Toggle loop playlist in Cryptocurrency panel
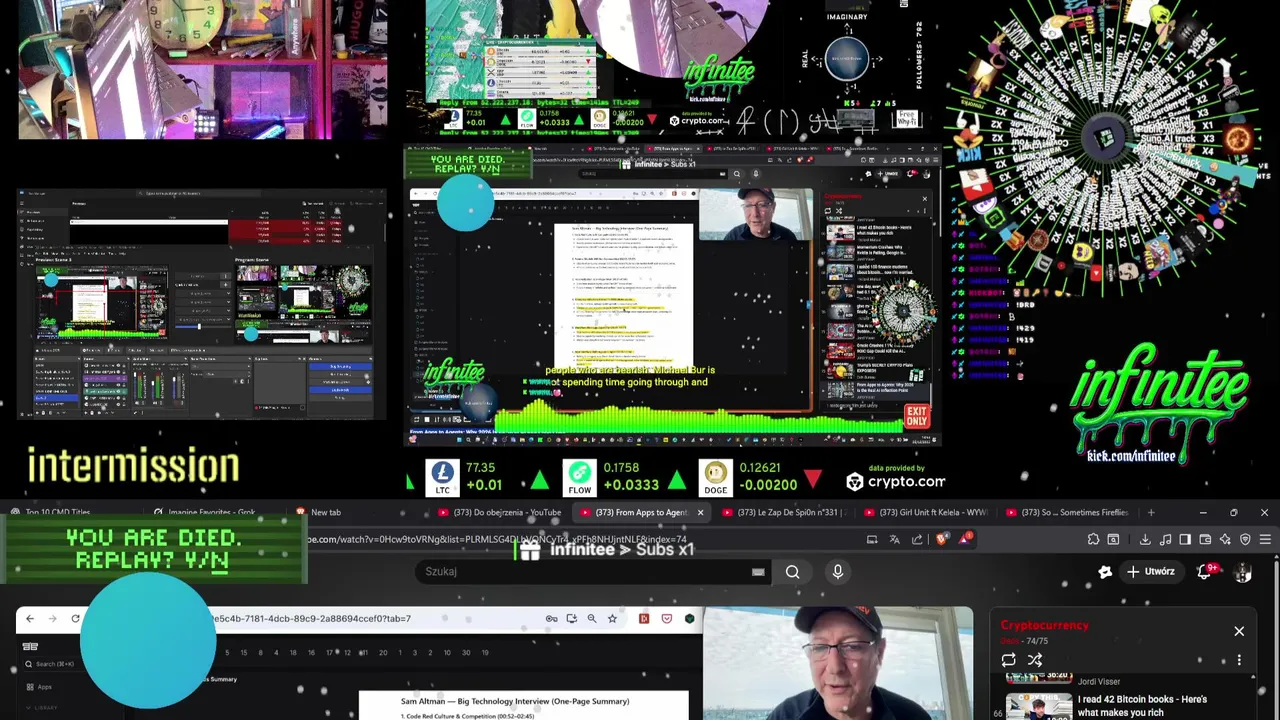The width and height of the screenshot is (1280, 720). pyautogui.click(x=1008, y=660)
